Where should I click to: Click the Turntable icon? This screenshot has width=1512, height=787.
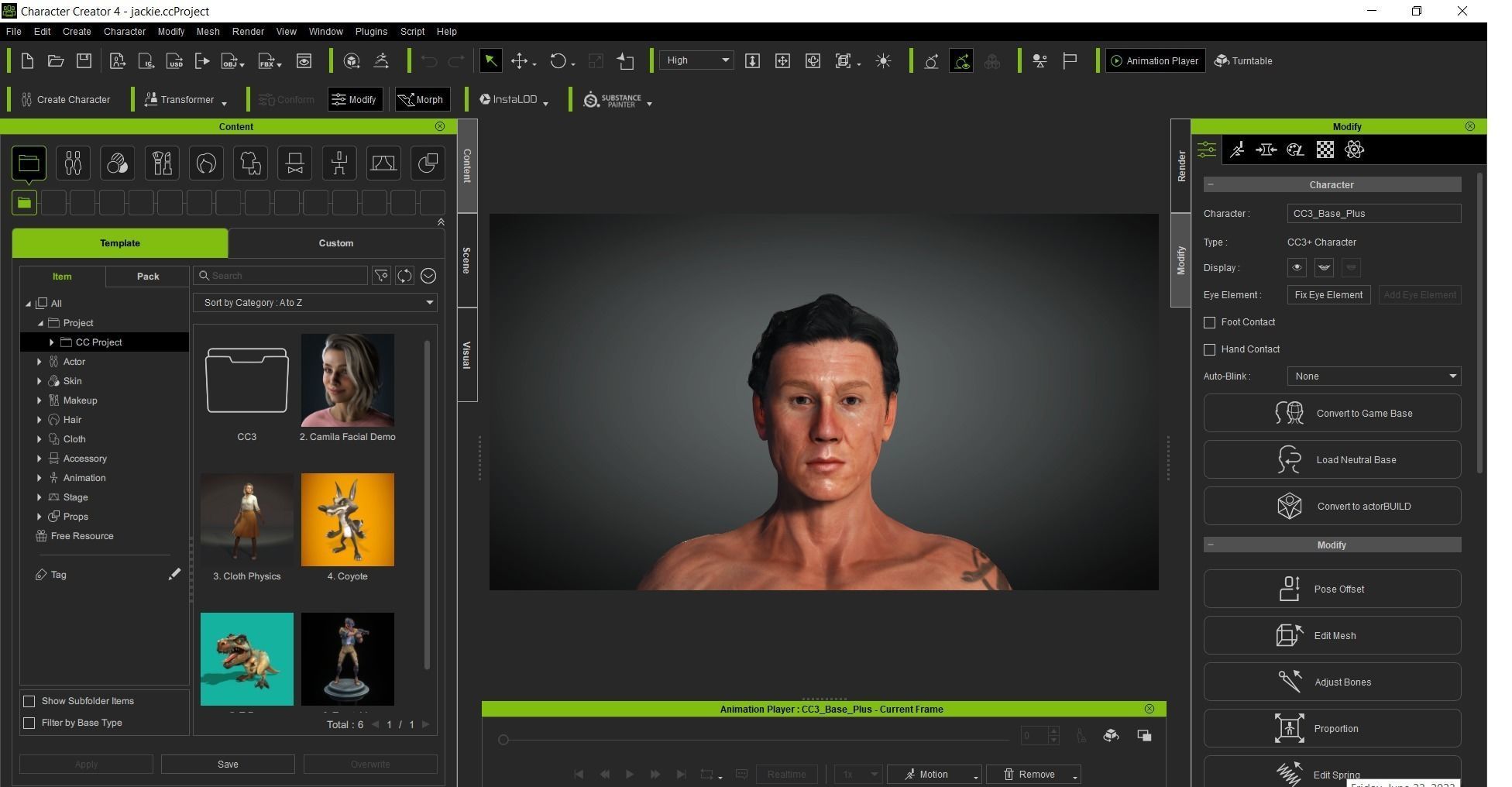click(1243, 61)
